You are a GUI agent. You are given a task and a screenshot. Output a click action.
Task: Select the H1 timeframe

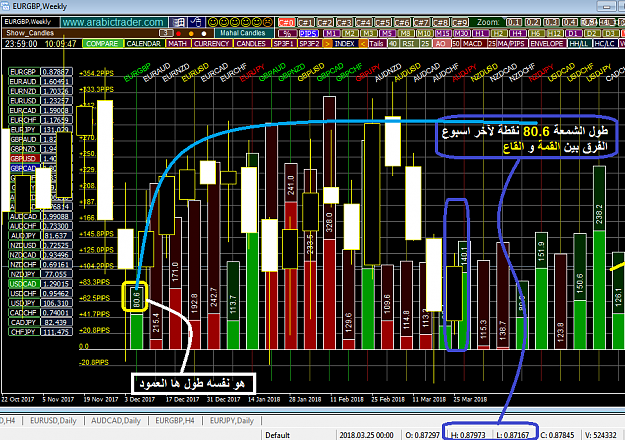pyautogui.click(x=480, y=33)
